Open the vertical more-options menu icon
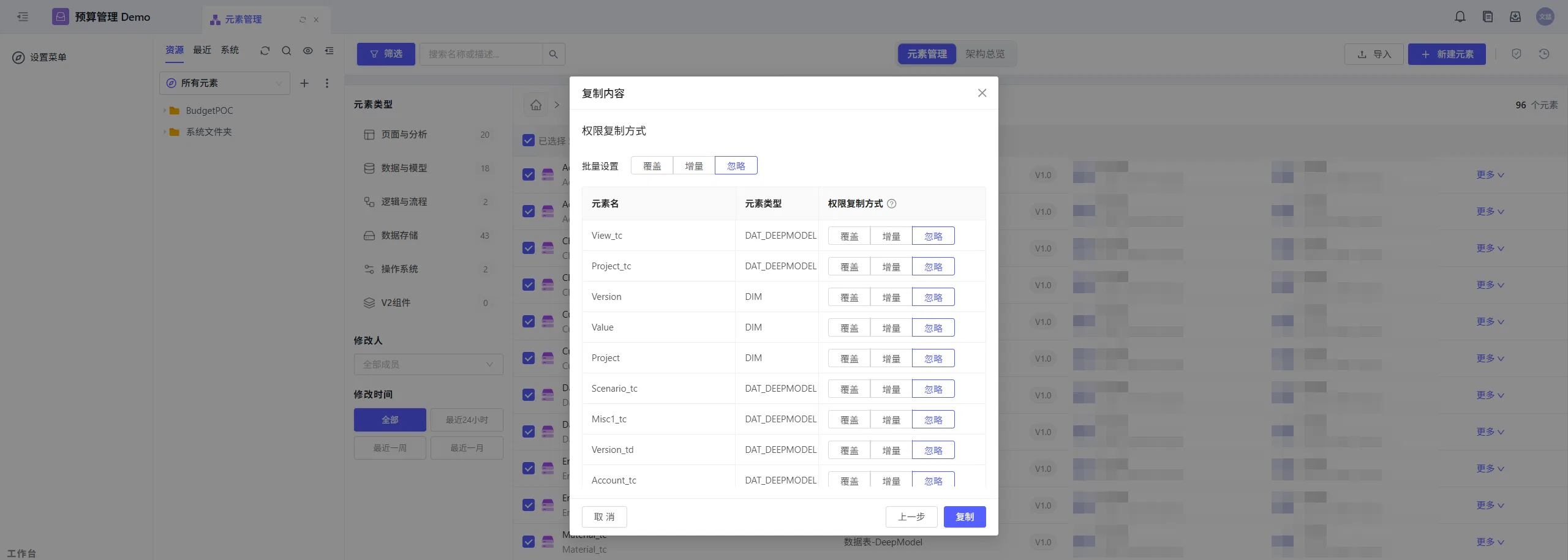The width and height of the screenshot is (1568, 560). 327,83
